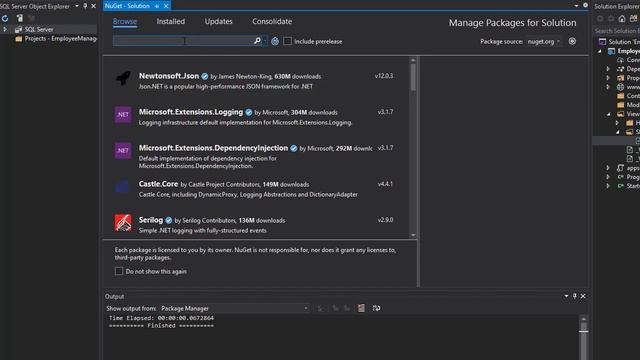Click the Microsoft.Extensions.Logging .NET icon

[x=123, y=114]
